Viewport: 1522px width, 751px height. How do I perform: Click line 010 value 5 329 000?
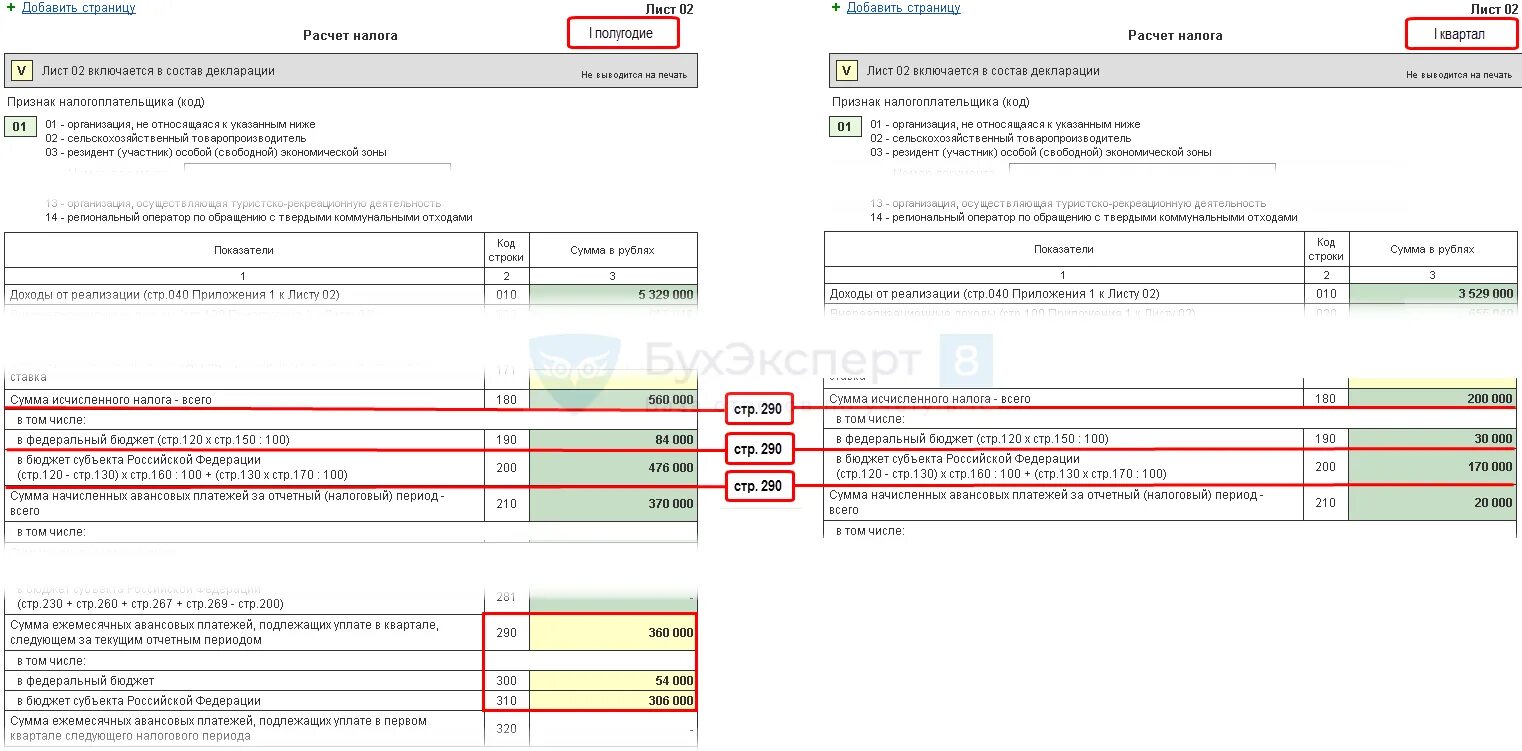click(x=613, y=294)
